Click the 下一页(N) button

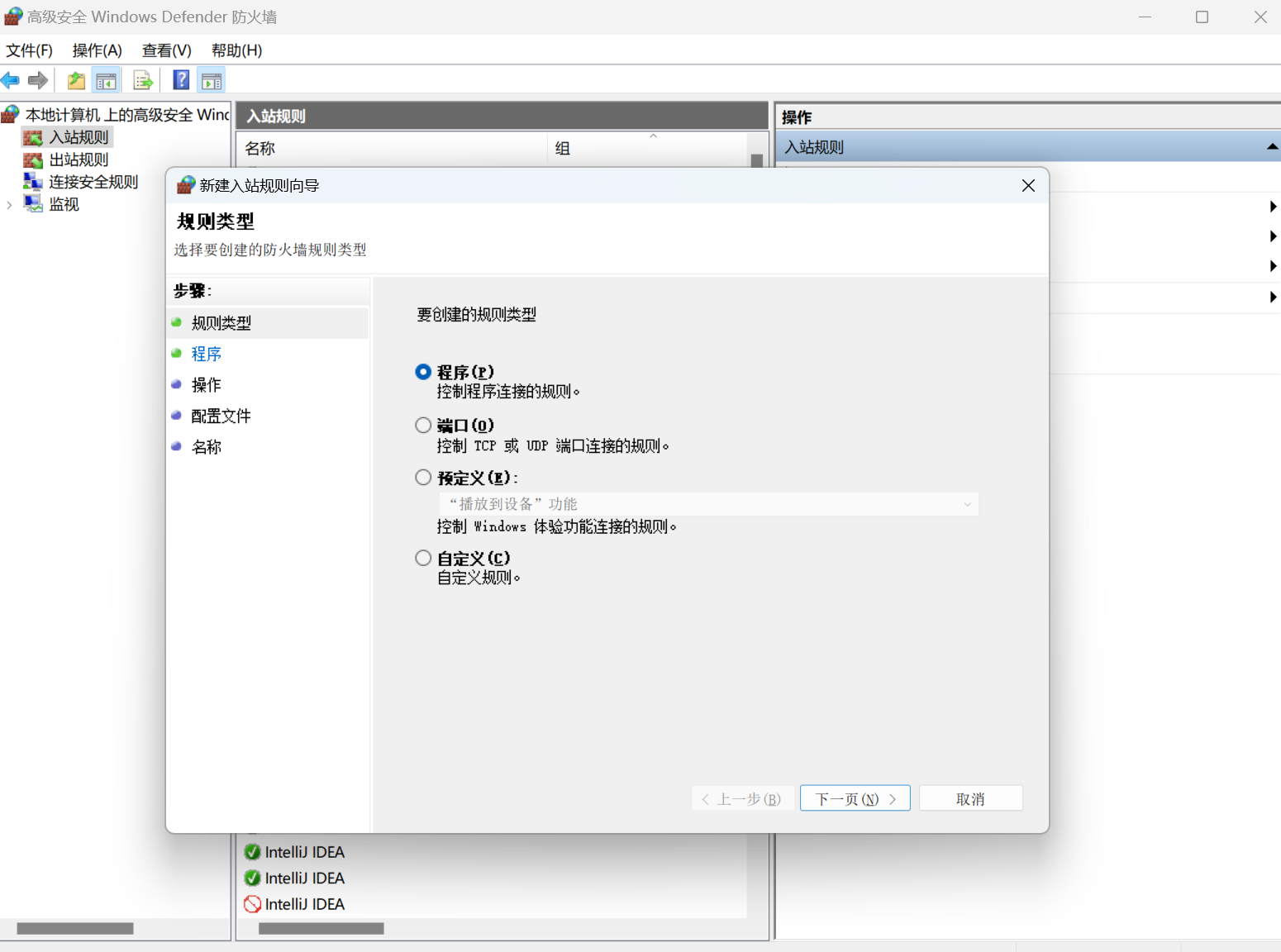pyautogui.click(x=855, y=798)
